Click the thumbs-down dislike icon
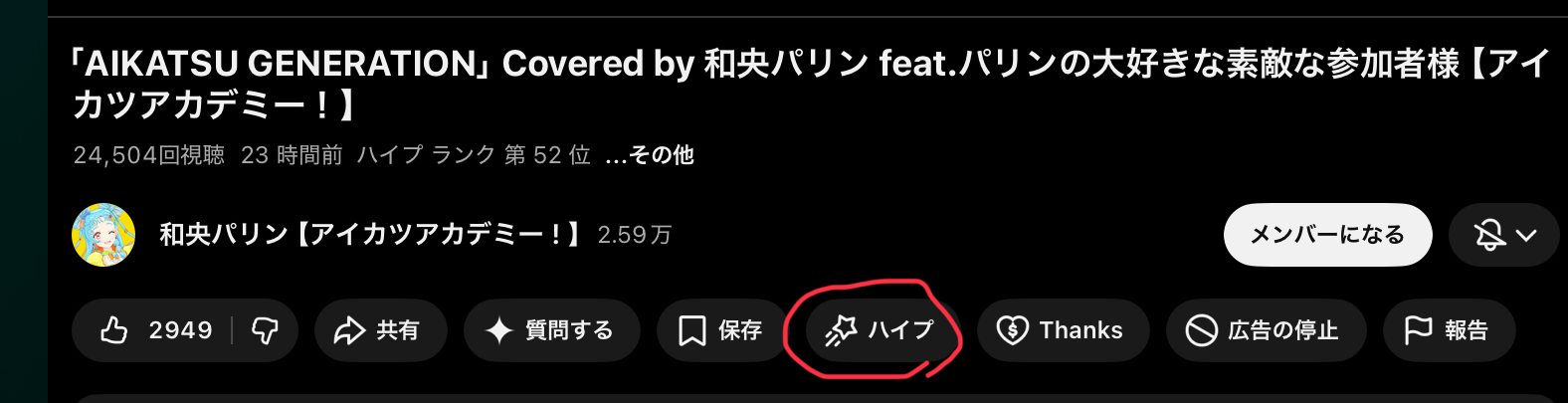The width and height of the screenshot is (1568, 403). click(265, 330)
